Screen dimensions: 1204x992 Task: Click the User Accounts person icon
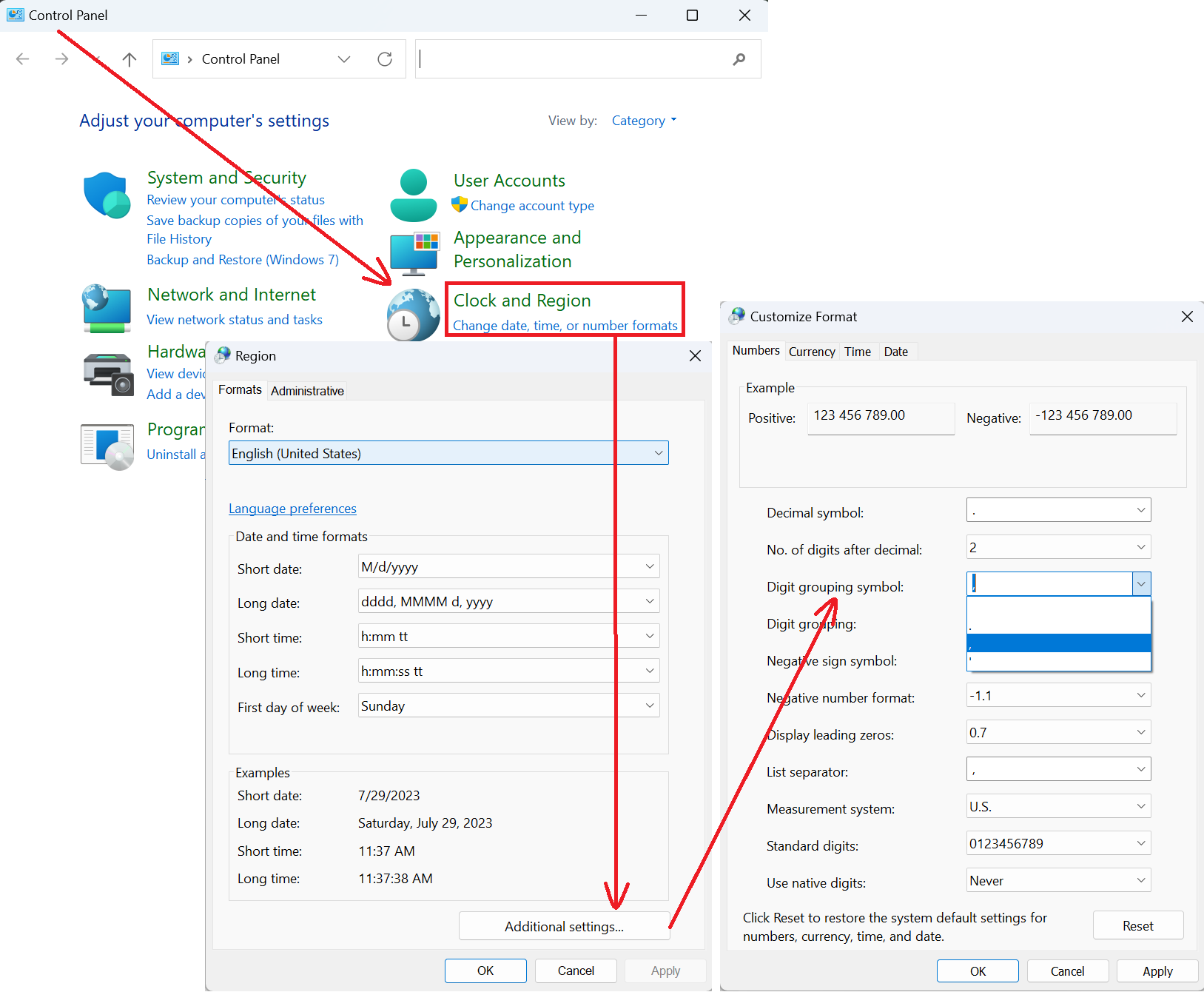pos(413,195)
